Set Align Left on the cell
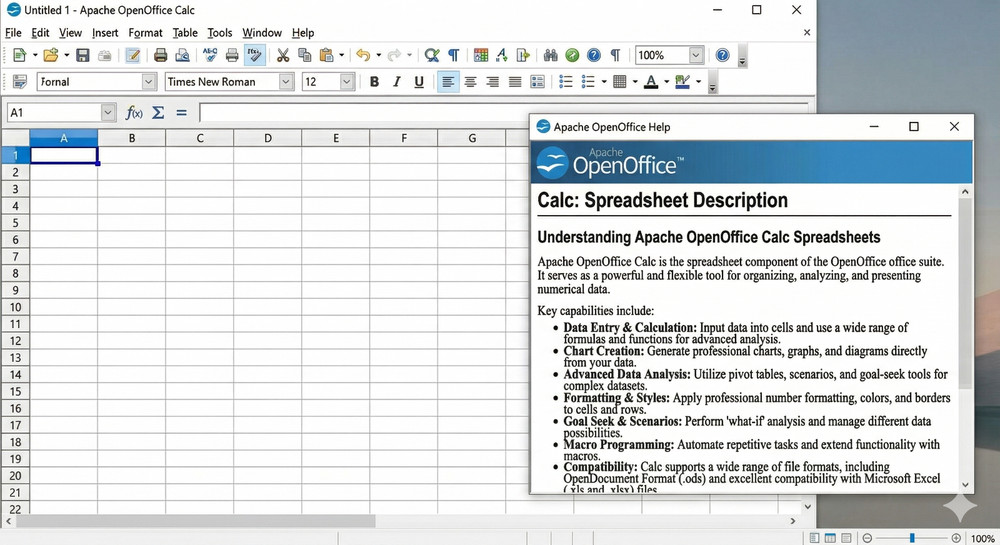 coord(448,82)
